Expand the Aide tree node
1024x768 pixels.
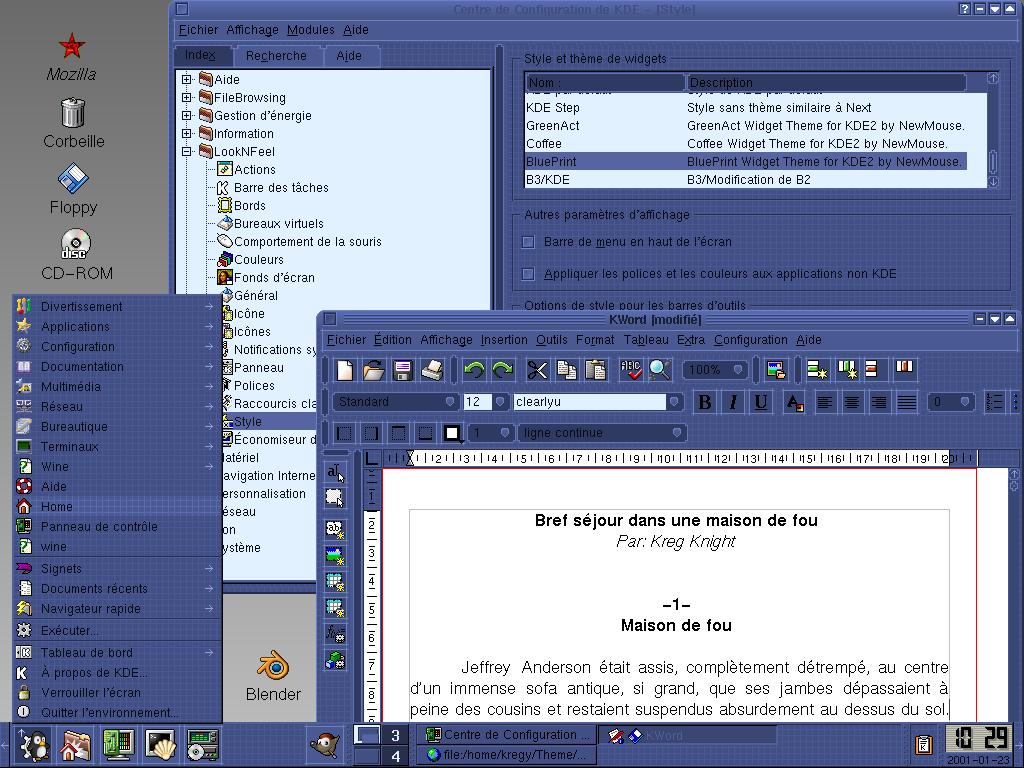pos(187,80)
